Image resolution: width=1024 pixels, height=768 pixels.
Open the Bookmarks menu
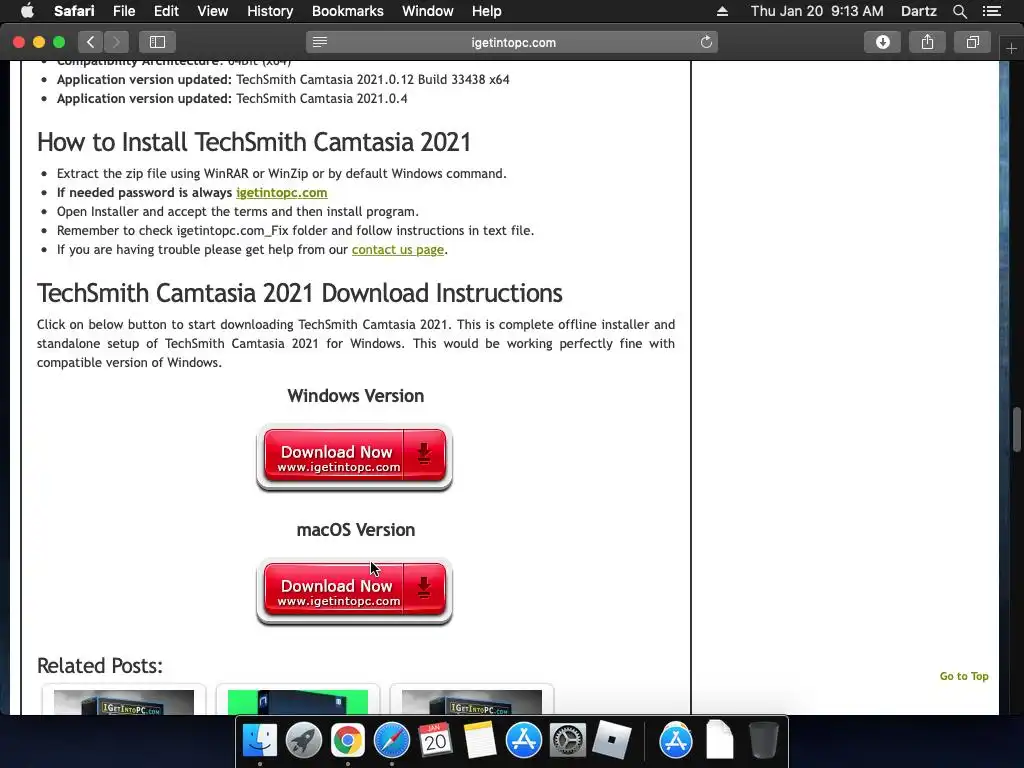(347, 11)
